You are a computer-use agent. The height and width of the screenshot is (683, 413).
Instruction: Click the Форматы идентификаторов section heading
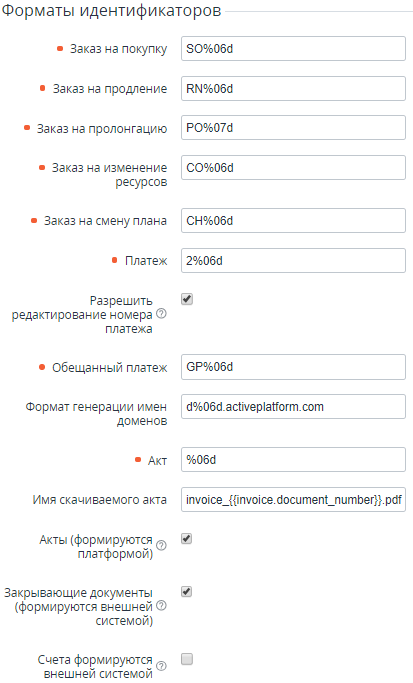[112, 10]
